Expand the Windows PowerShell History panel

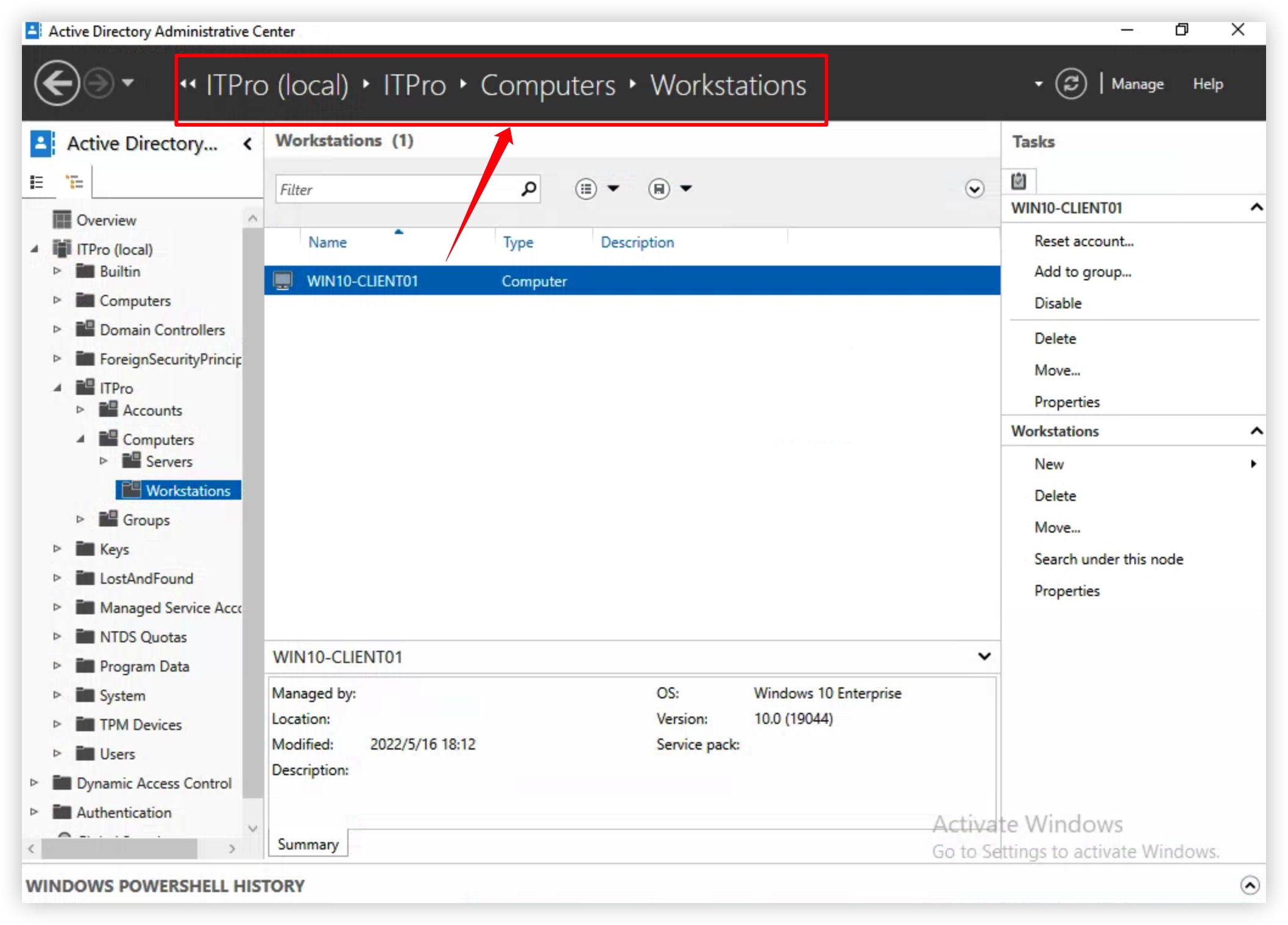pos(1250,885)
